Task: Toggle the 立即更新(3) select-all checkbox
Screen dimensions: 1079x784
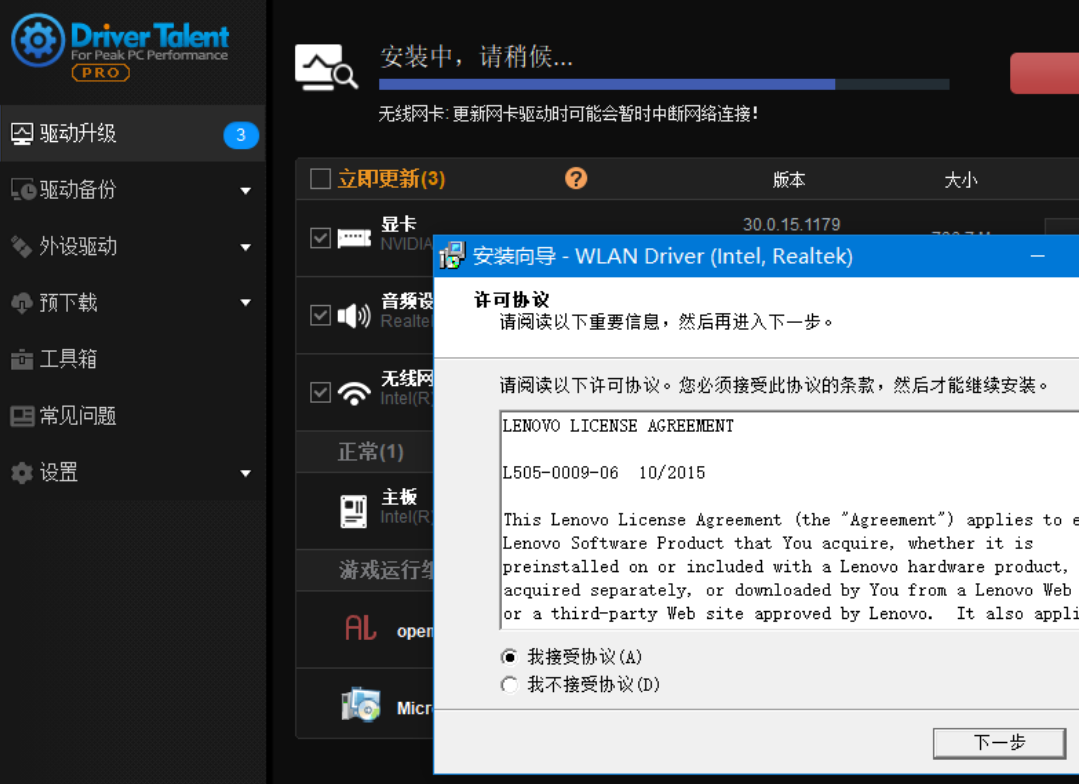Action: pyautogui.click(x=321, y=179)
